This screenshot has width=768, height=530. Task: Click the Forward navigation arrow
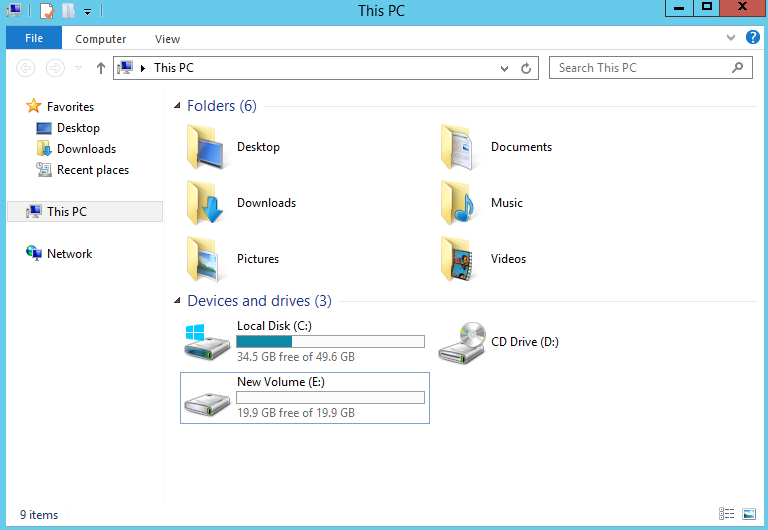pos(55,68)
